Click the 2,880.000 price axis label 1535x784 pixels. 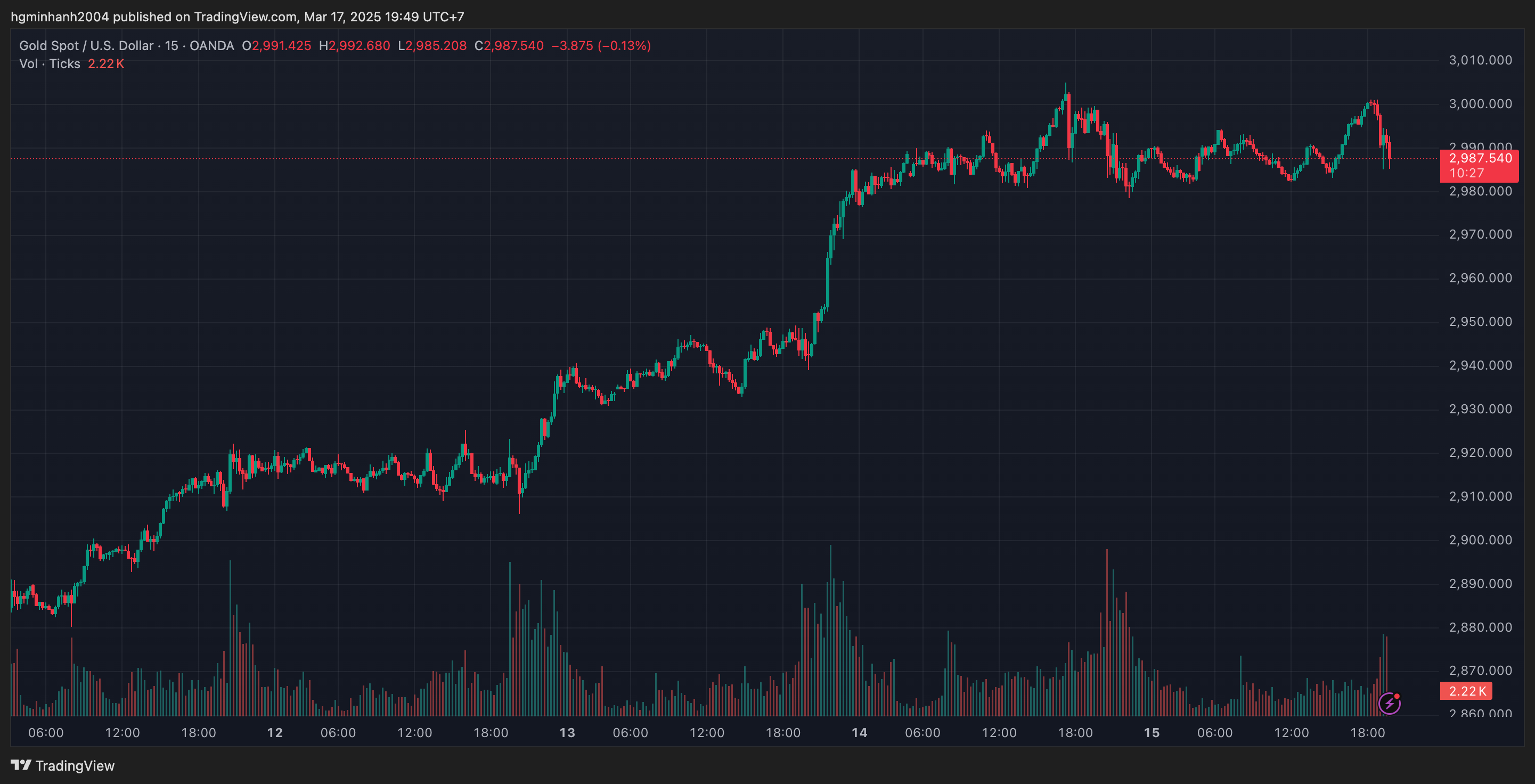1480,627
